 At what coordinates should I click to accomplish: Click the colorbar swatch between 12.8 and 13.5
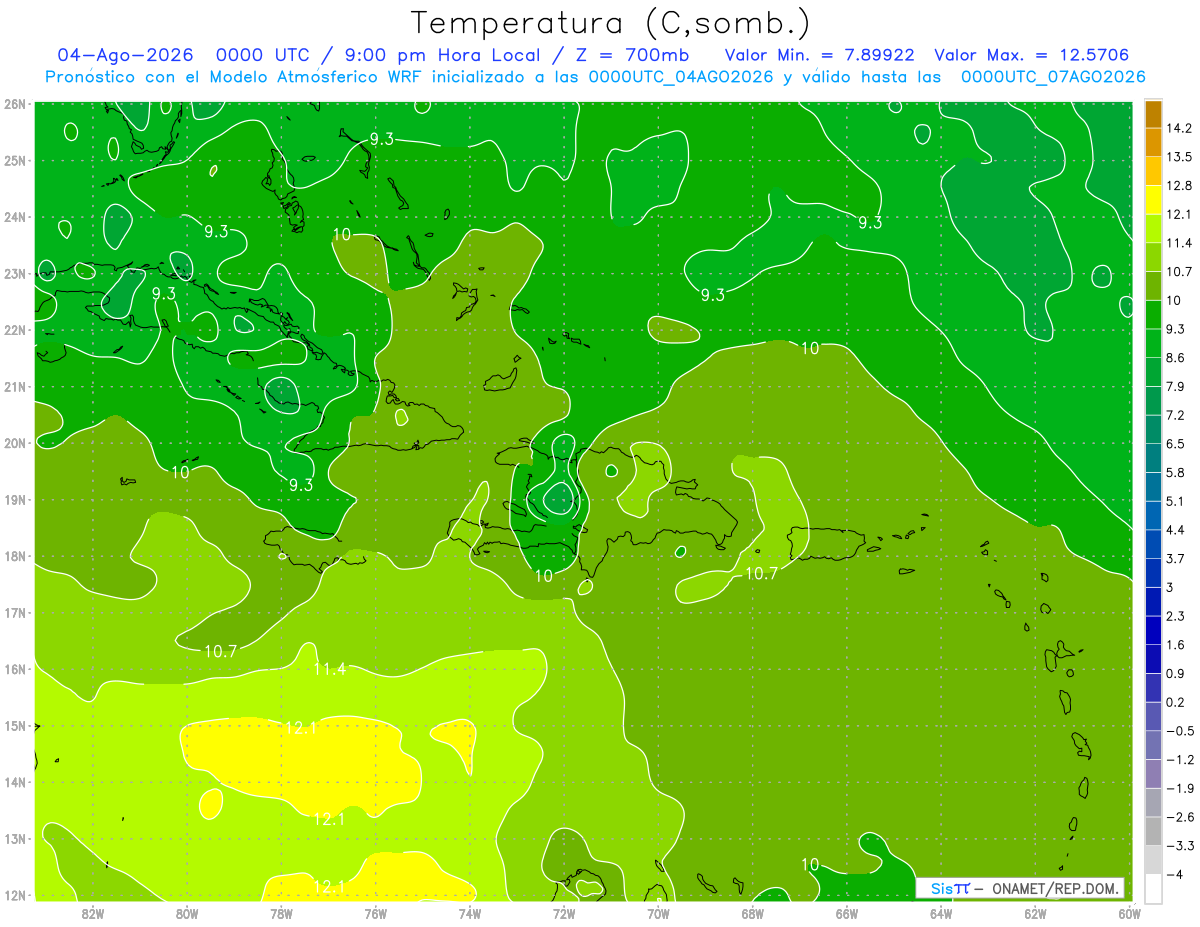coord(1153,172)
